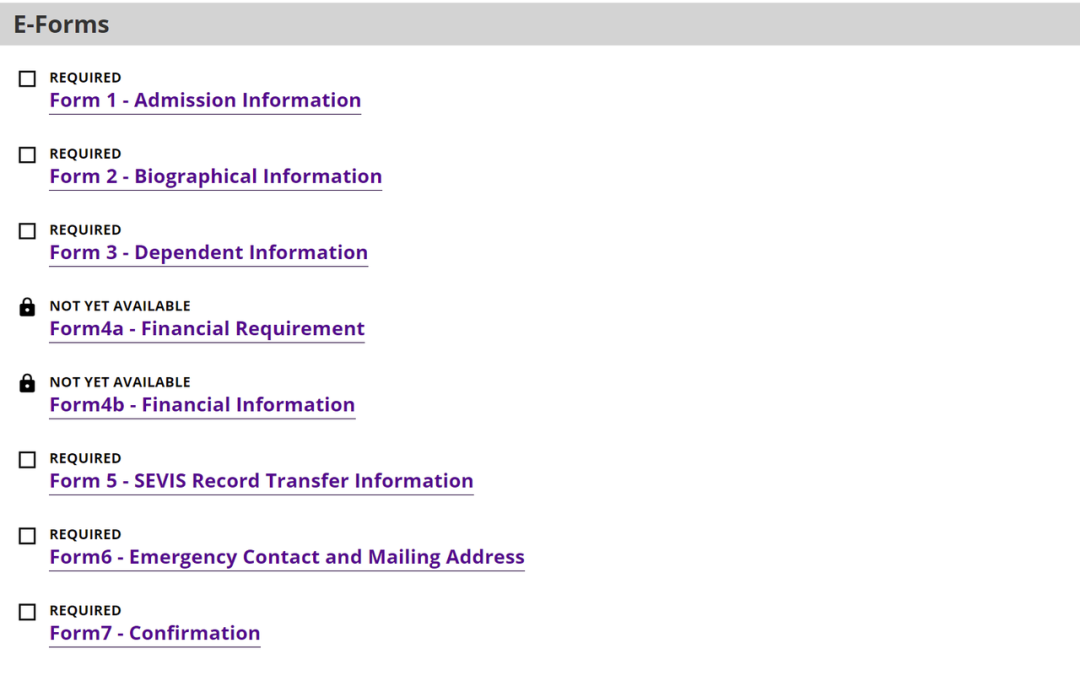Viewport: 1080px width, 681px height.
Task: Click NOT YET AVAILABLE label above Form4b
Action: click(x=120, y=382)
